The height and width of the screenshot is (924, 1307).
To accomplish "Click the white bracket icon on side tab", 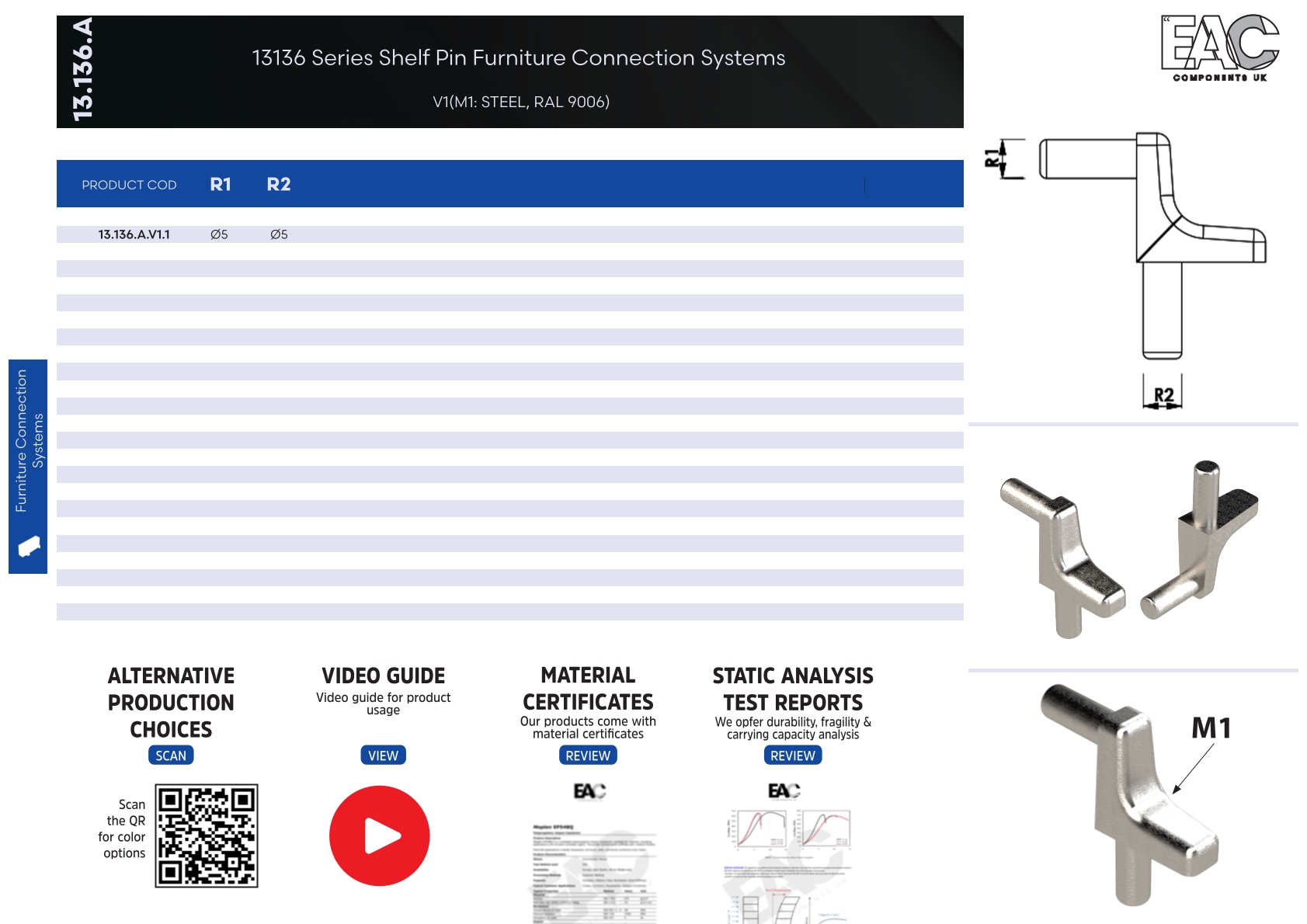I will pyautogui.click(x=29, y=546).
